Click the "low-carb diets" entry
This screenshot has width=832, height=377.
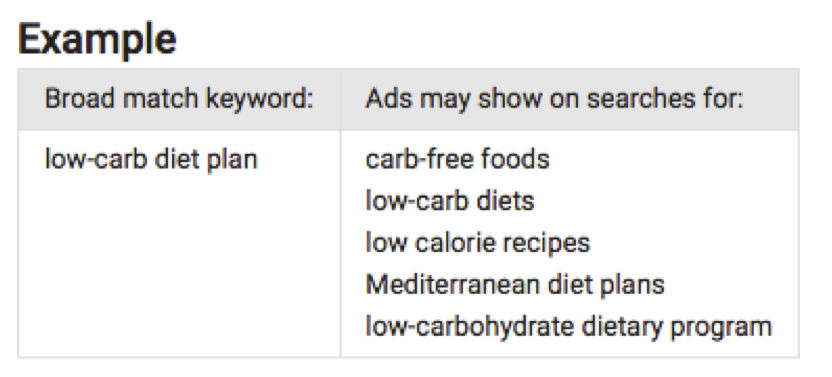coord(450,201)
